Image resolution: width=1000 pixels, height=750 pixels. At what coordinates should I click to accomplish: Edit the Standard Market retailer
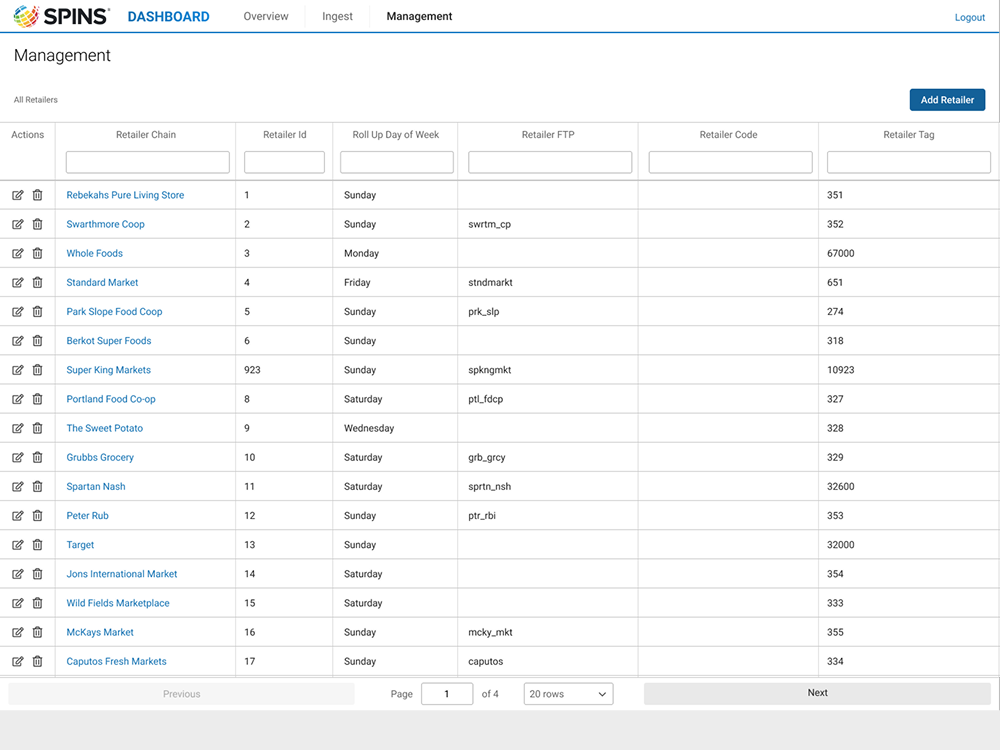coord(18,283)
